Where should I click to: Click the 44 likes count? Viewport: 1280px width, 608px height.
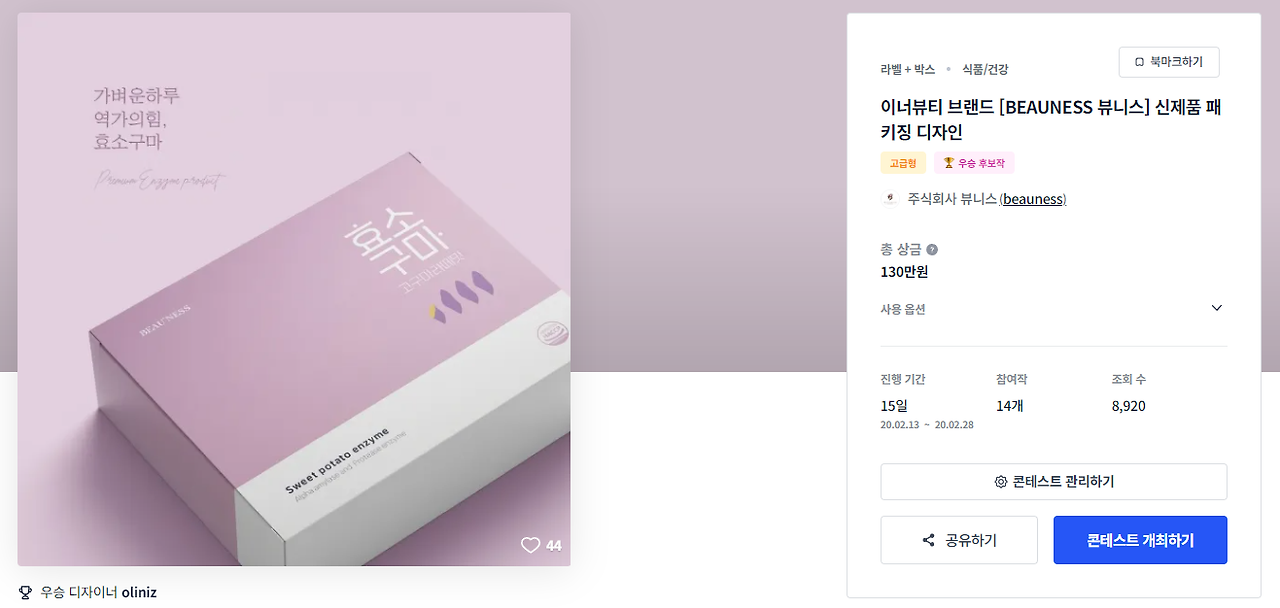(553, 546)
